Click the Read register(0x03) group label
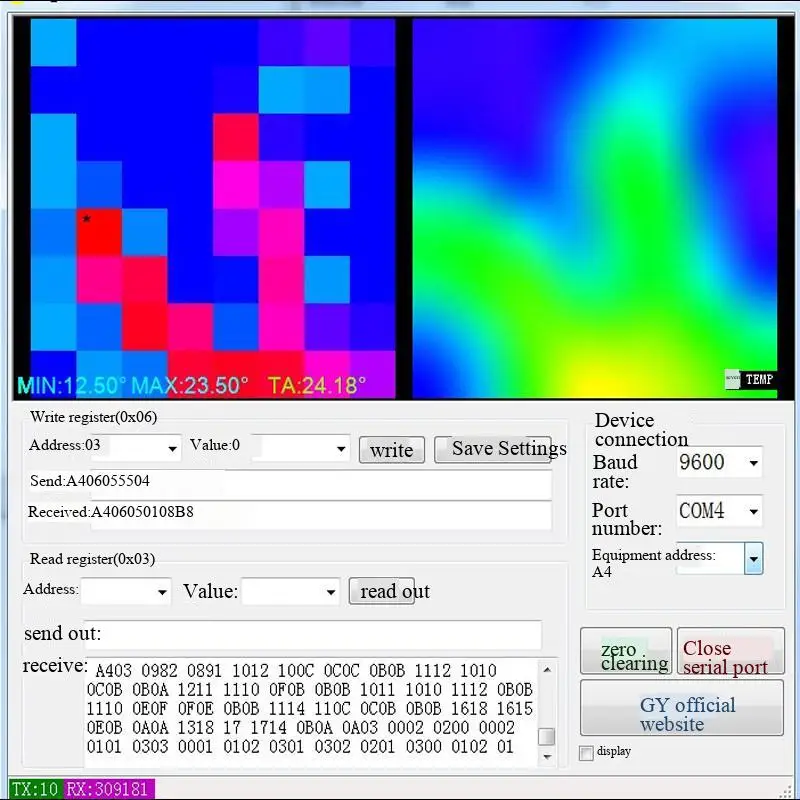Viewport: 800px width, 800px height. pyautogui.click(x=92, y=559)
